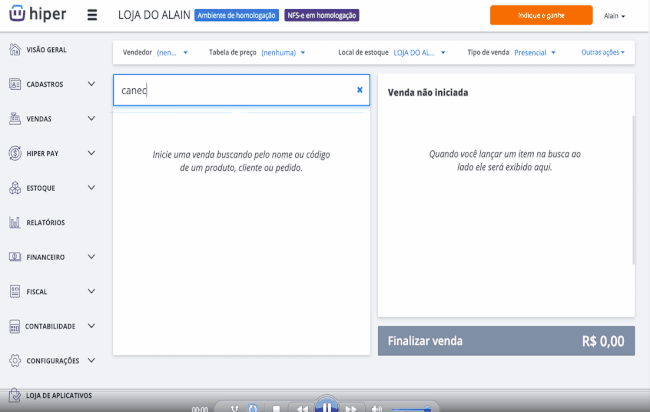The height and width of the screenshot is (412, 650).
Task: Click the Cadastros ID card icon
Action: pos(15,84)
